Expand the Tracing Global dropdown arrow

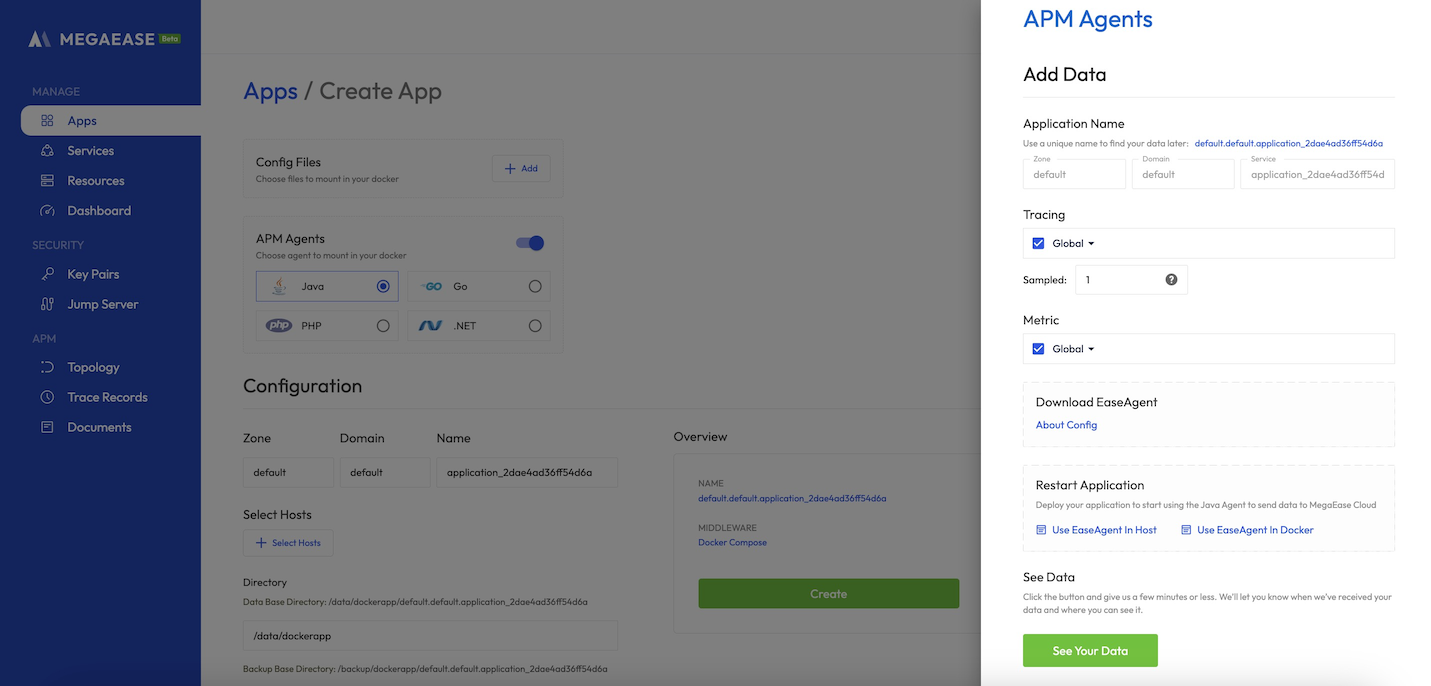click(x=1091, y=244)
